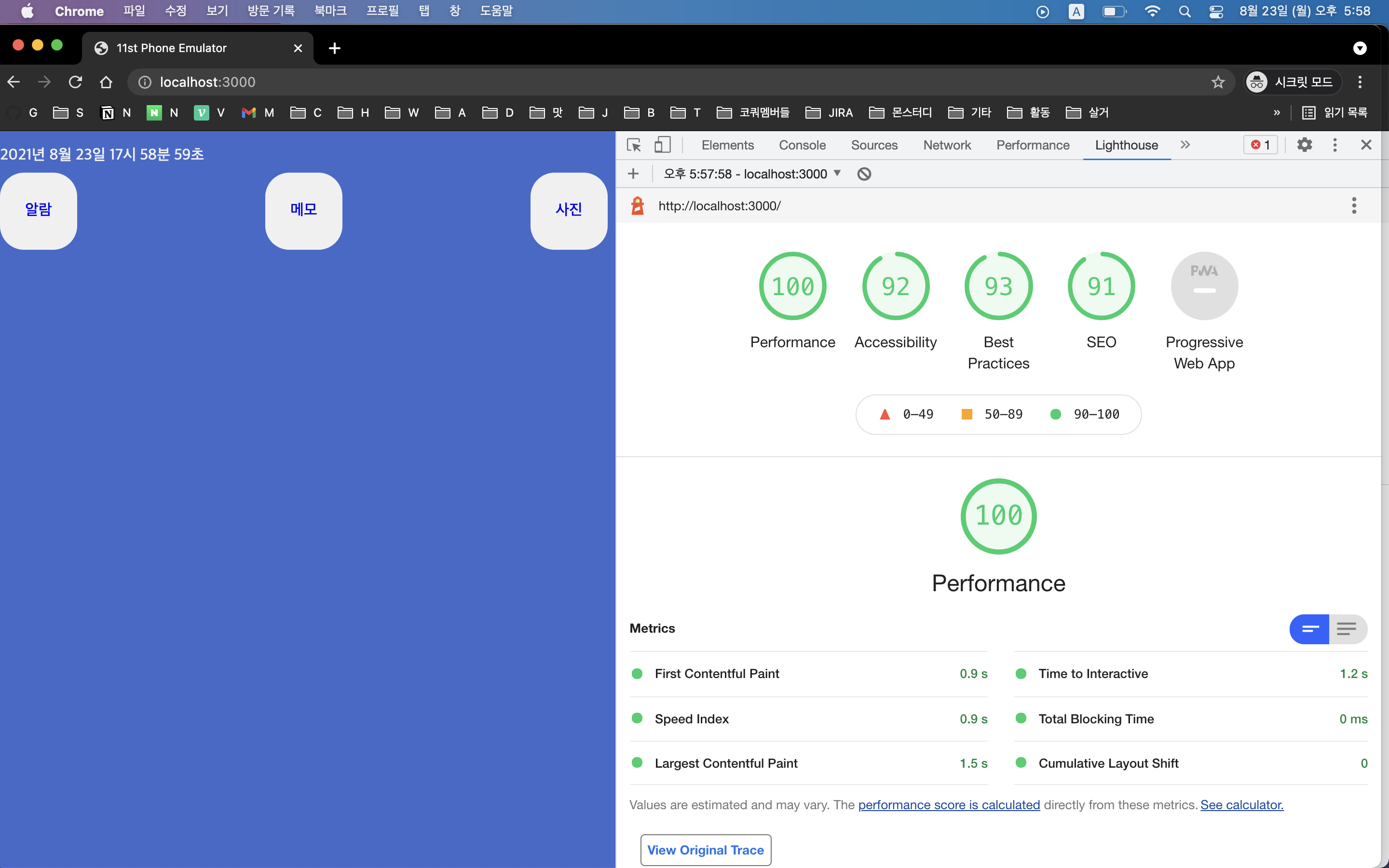This screenshot has height=868, width=1389.
Task: Click the DevTools error count badge
Action: click(x=1261, y=145)
